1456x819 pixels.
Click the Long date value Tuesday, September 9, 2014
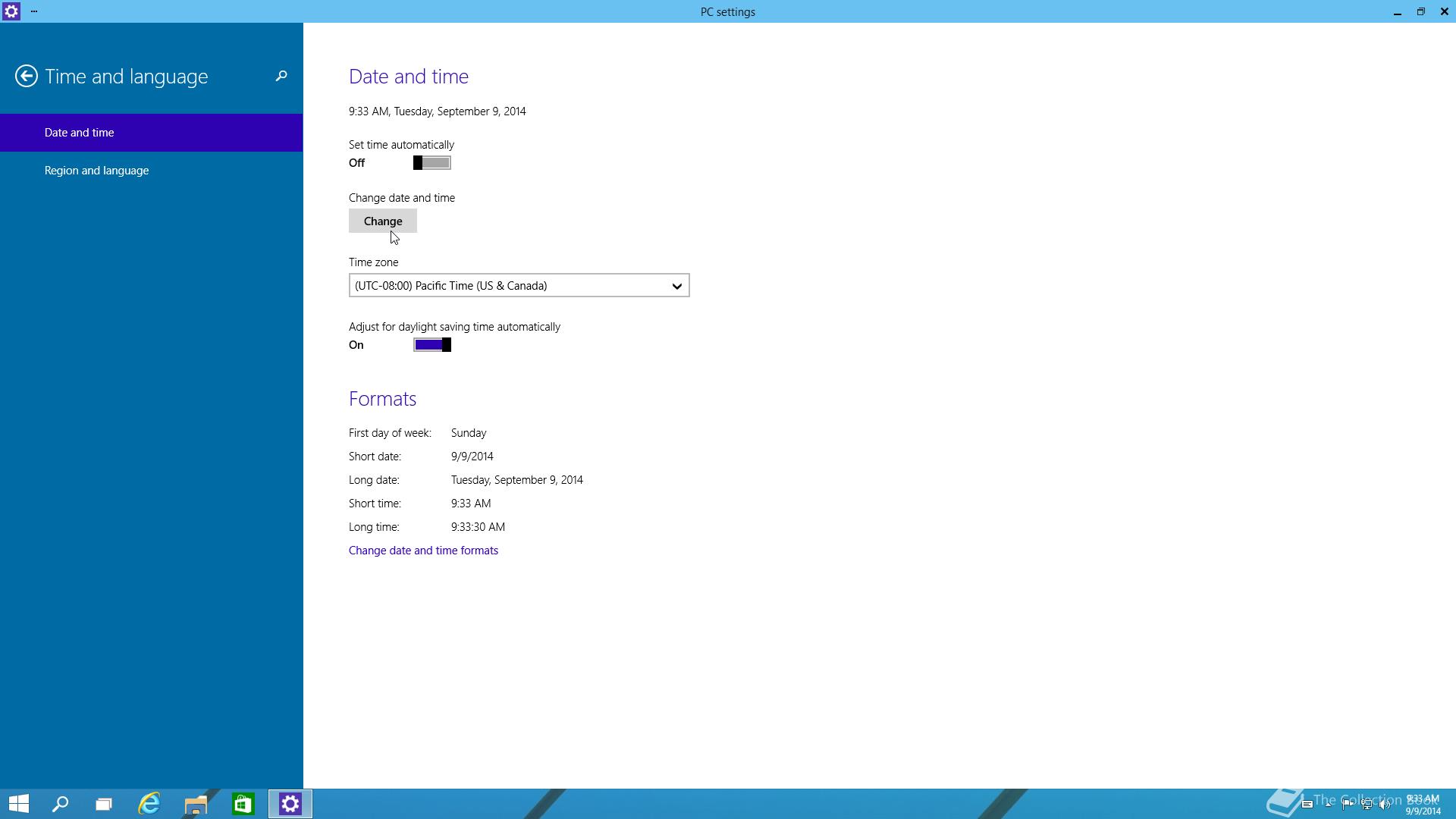click(517, 480)
